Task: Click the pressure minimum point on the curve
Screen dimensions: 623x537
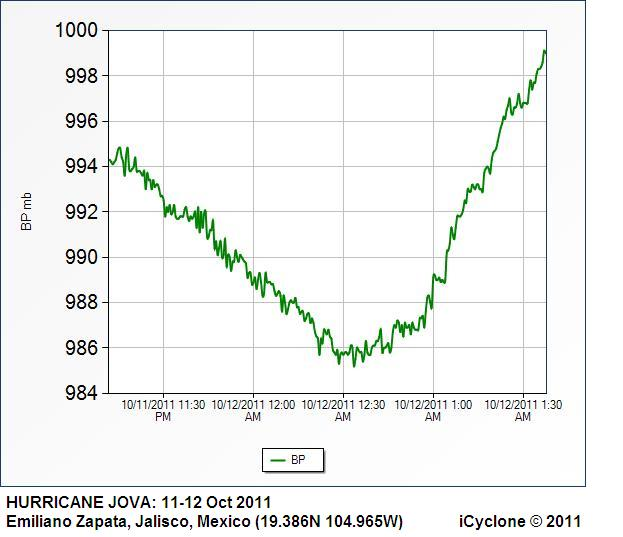Action: click(354, 366)
